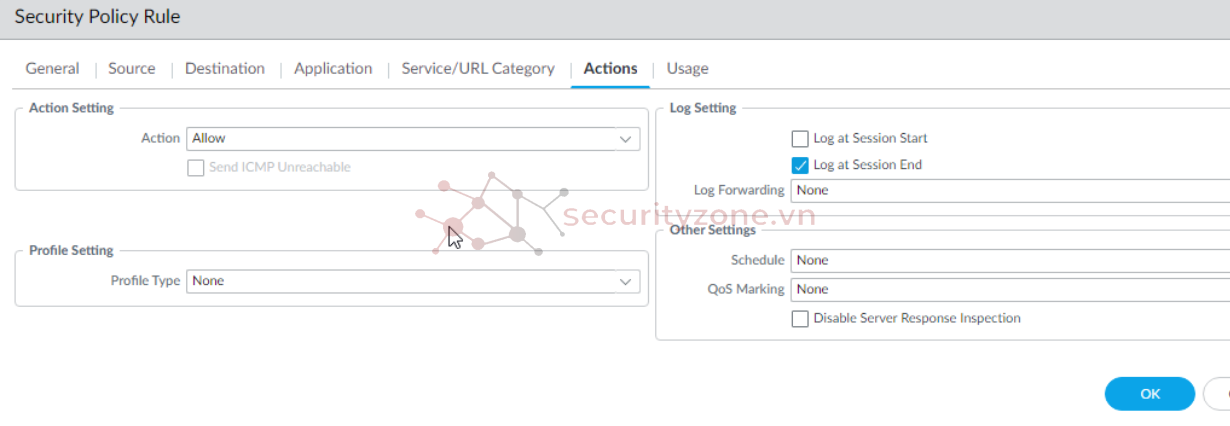Click the Profile Type field showing None
The image size is (1230, 426).
tap(413, 281)
